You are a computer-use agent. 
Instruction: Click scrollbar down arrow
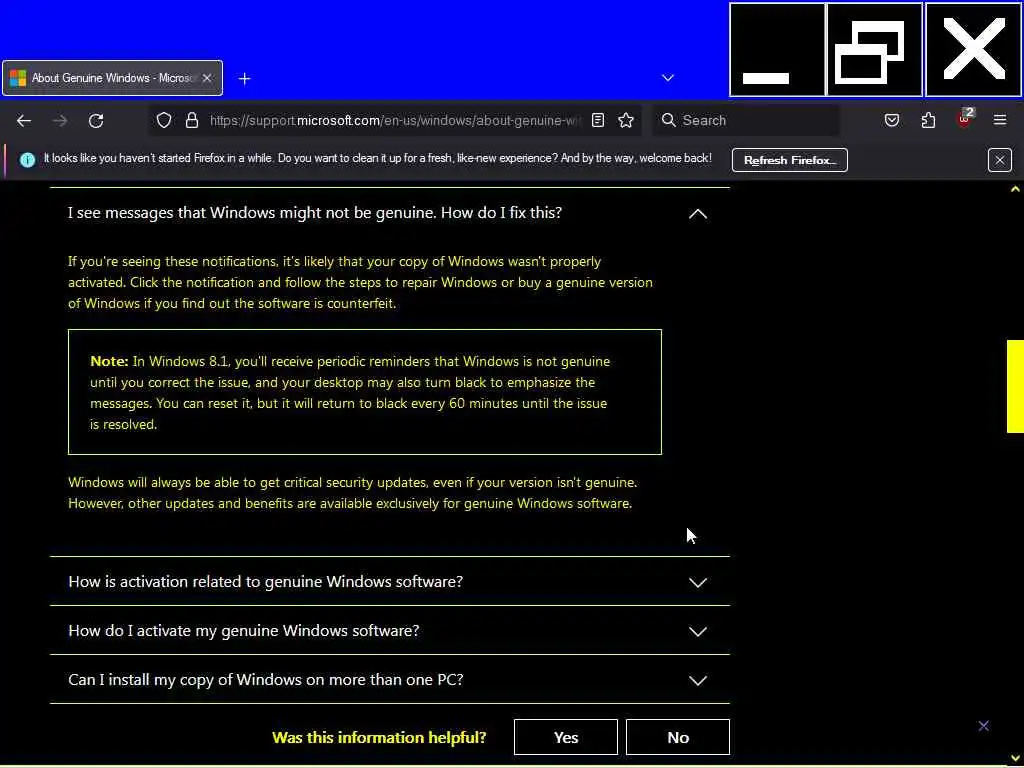(x=1015, y=758)
